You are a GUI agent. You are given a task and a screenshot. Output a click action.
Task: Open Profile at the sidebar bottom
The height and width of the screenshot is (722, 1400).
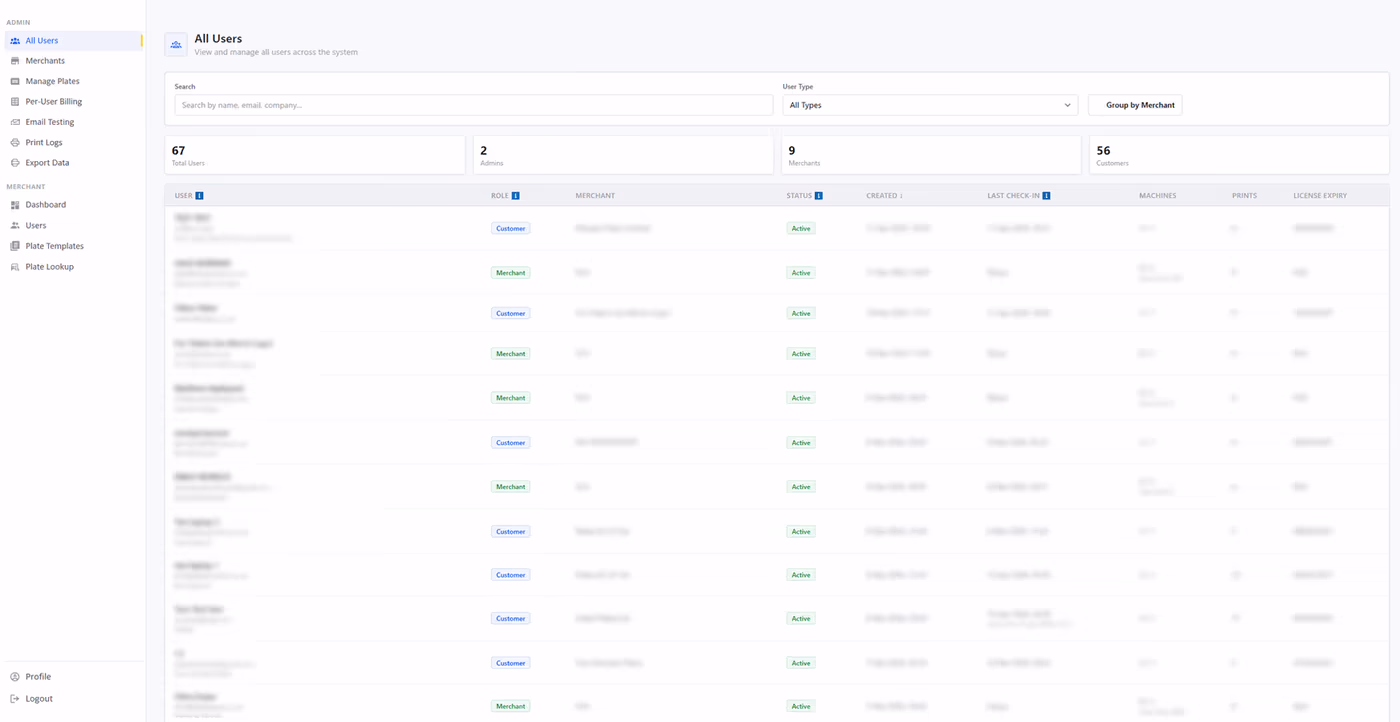(38, 677)
